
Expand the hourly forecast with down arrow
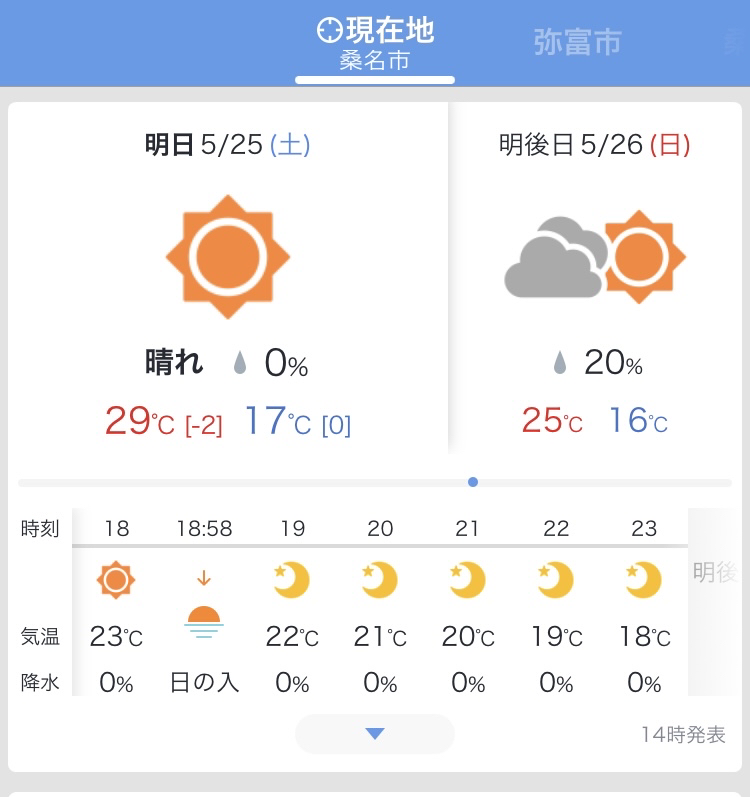[374, 733]
